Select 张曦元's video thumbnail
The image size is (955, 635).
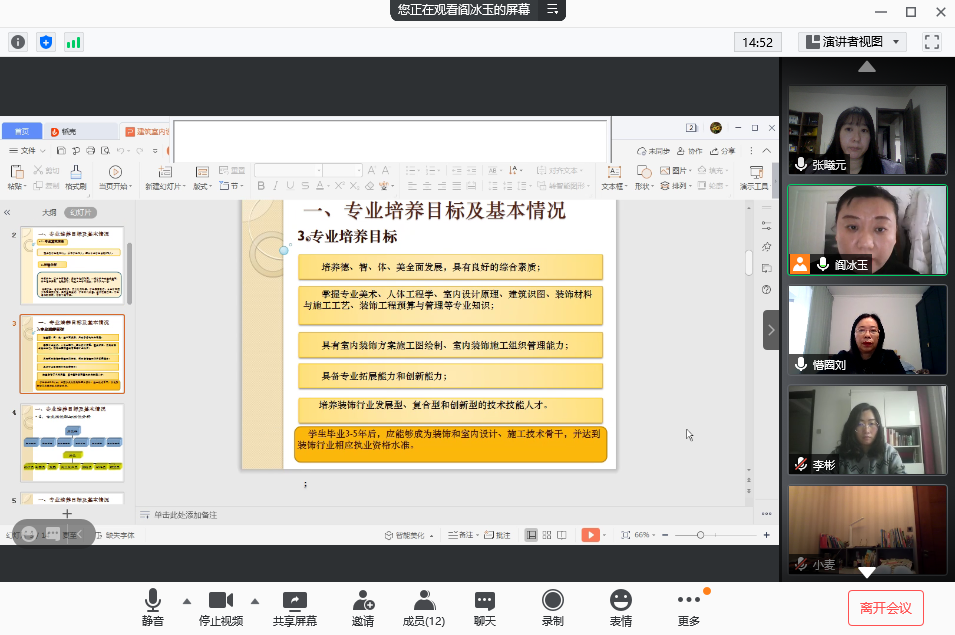[x=867, y=130]
